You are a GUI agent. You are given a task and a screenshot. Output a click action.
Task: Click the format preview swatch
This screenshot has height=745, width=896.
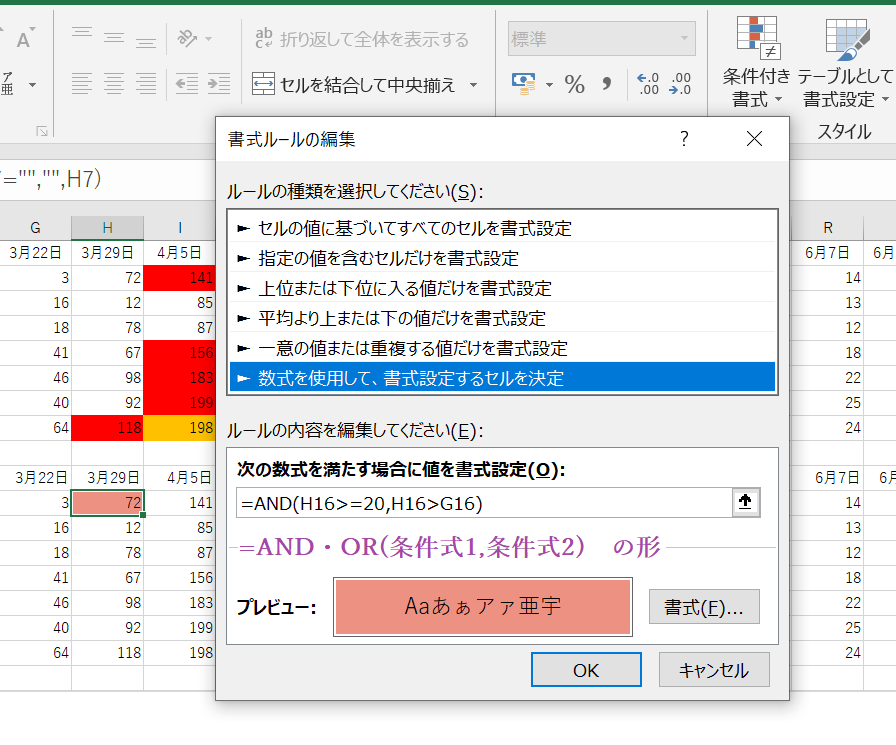[483, 606]
